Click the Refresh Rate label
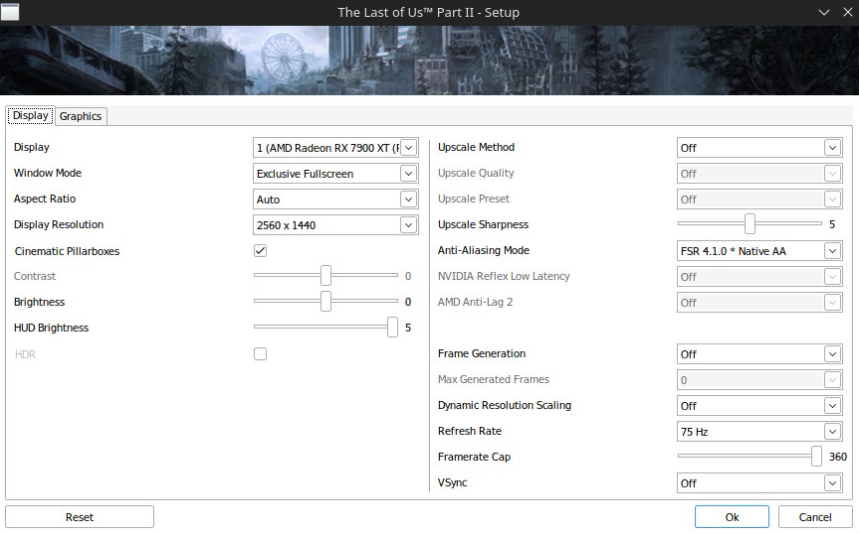859x534 pixels. click(469, 431)
